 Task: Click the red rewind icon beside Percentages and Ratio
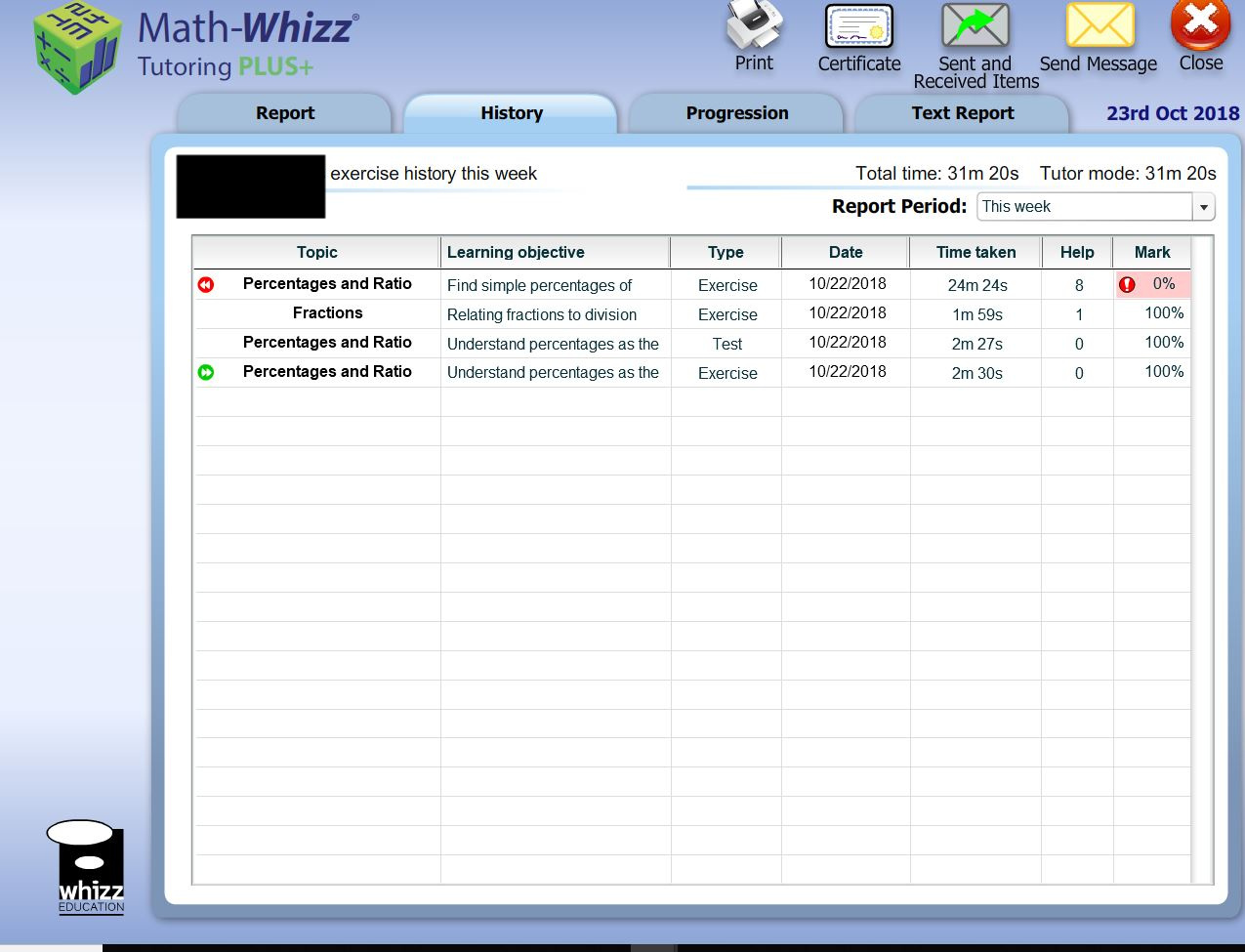pos(205,284)
